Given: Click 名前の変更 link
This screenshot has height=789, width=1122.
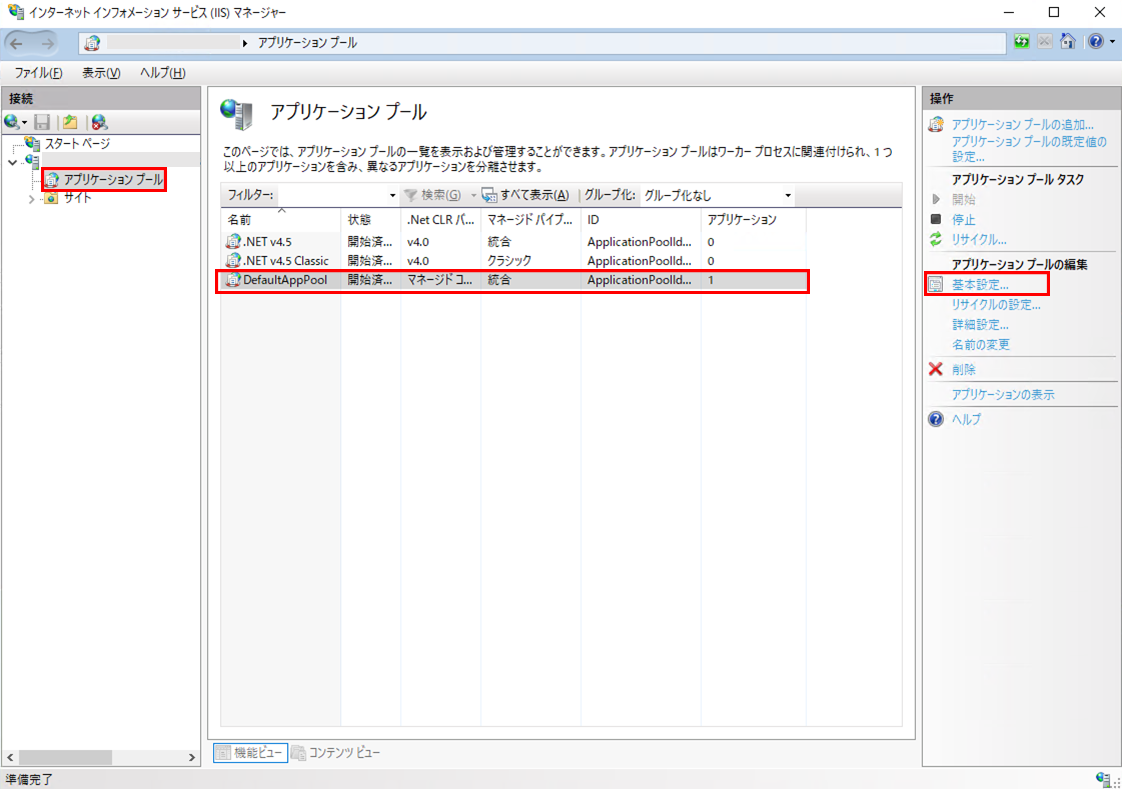Looking at the screenshot, I should (980, 345).
